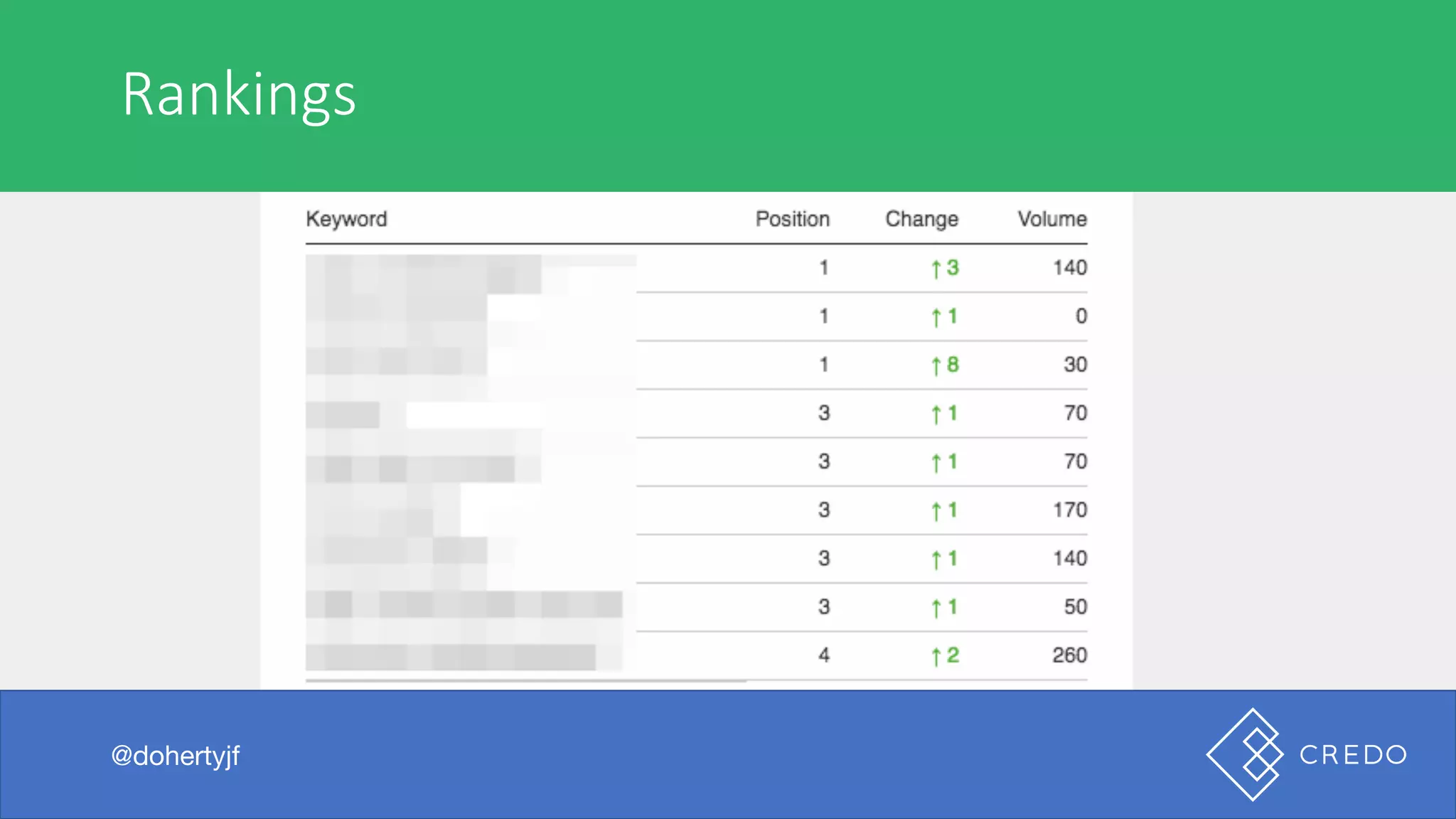Click the position value 4

pos(823,655)
